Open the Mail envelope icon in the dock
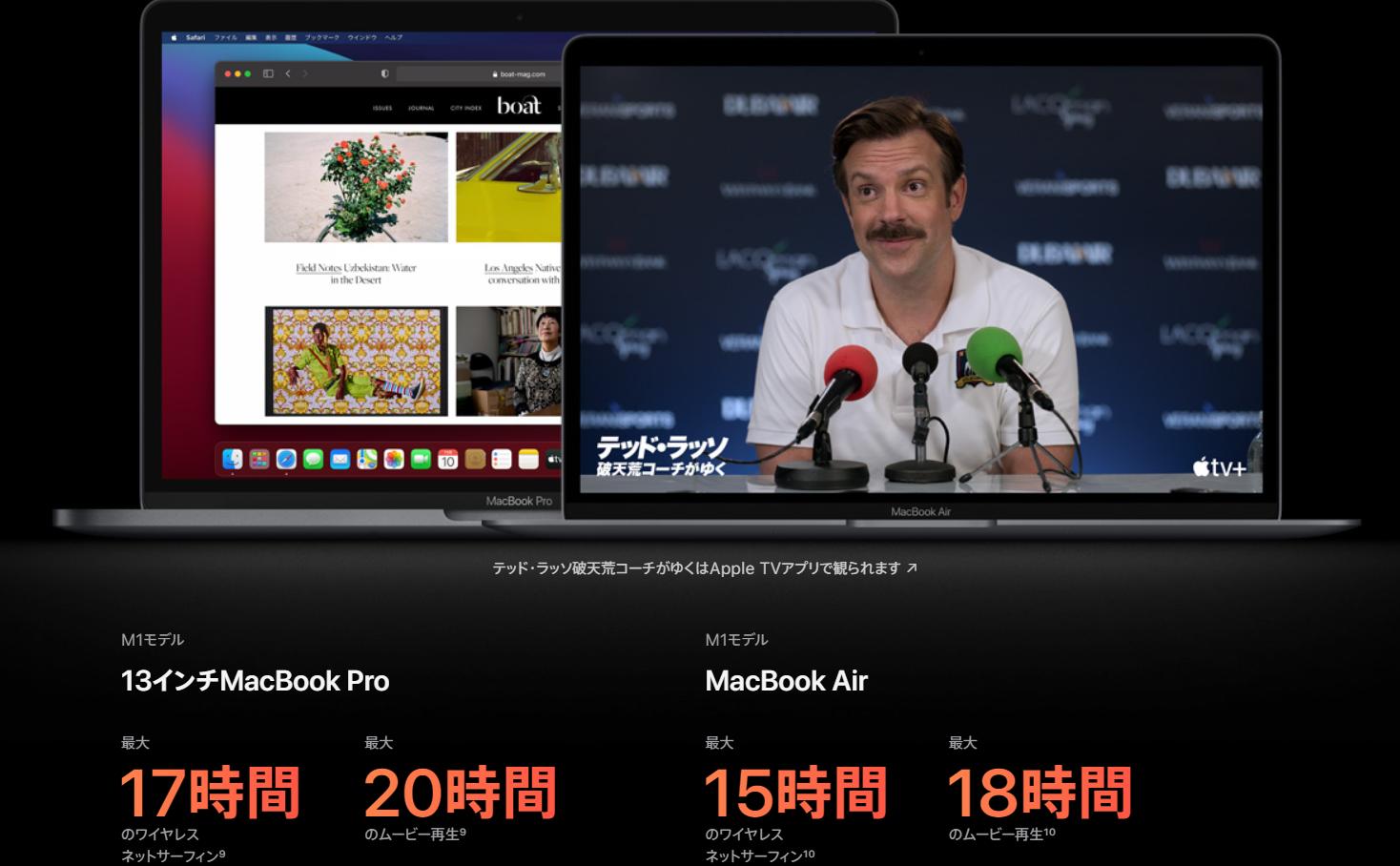Screen dimensions: 1400x866 (340, 460)
